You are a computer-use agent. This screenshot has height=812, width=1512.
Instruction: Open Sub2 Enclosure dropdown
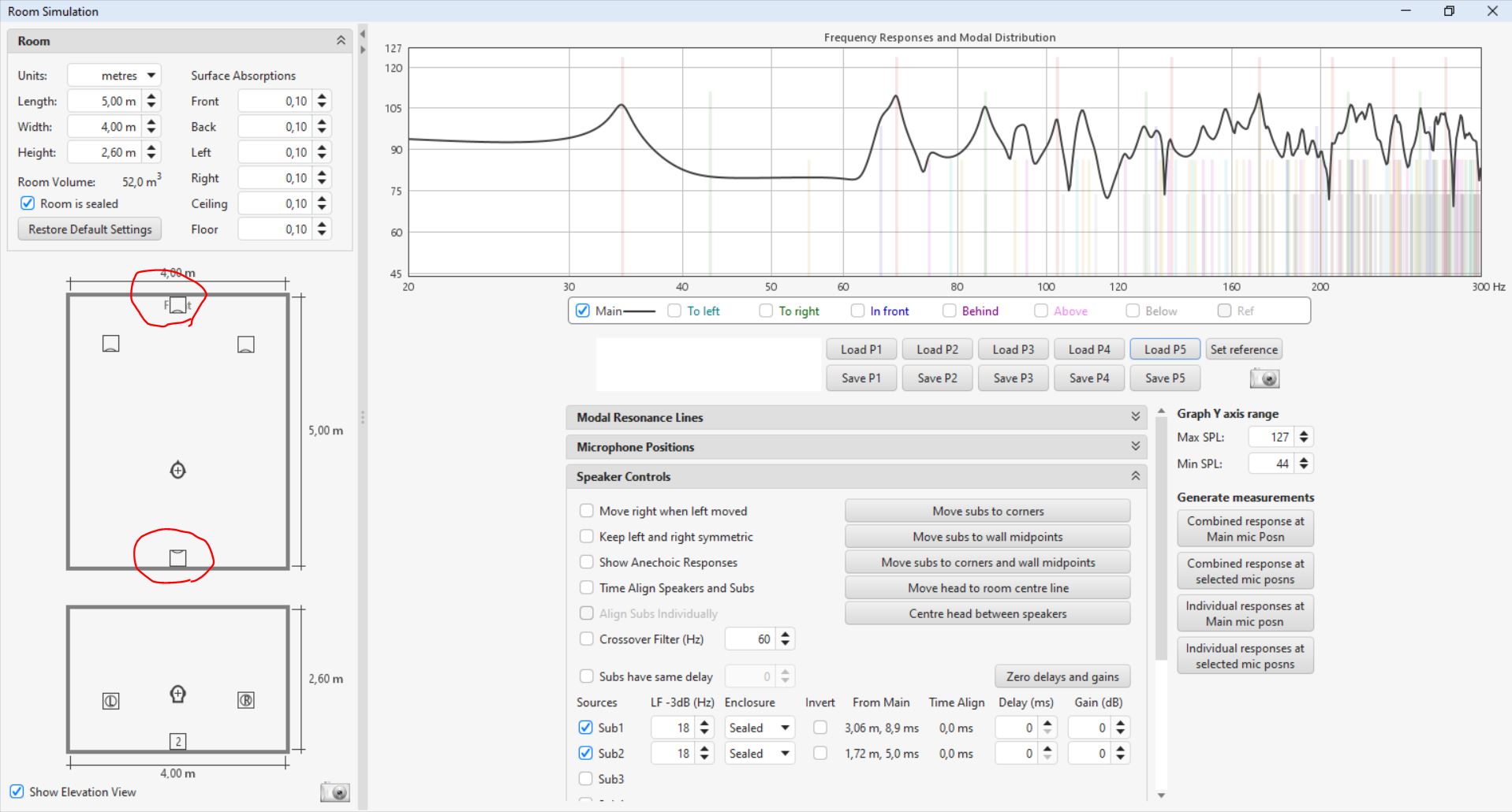[x=759, y=754]
